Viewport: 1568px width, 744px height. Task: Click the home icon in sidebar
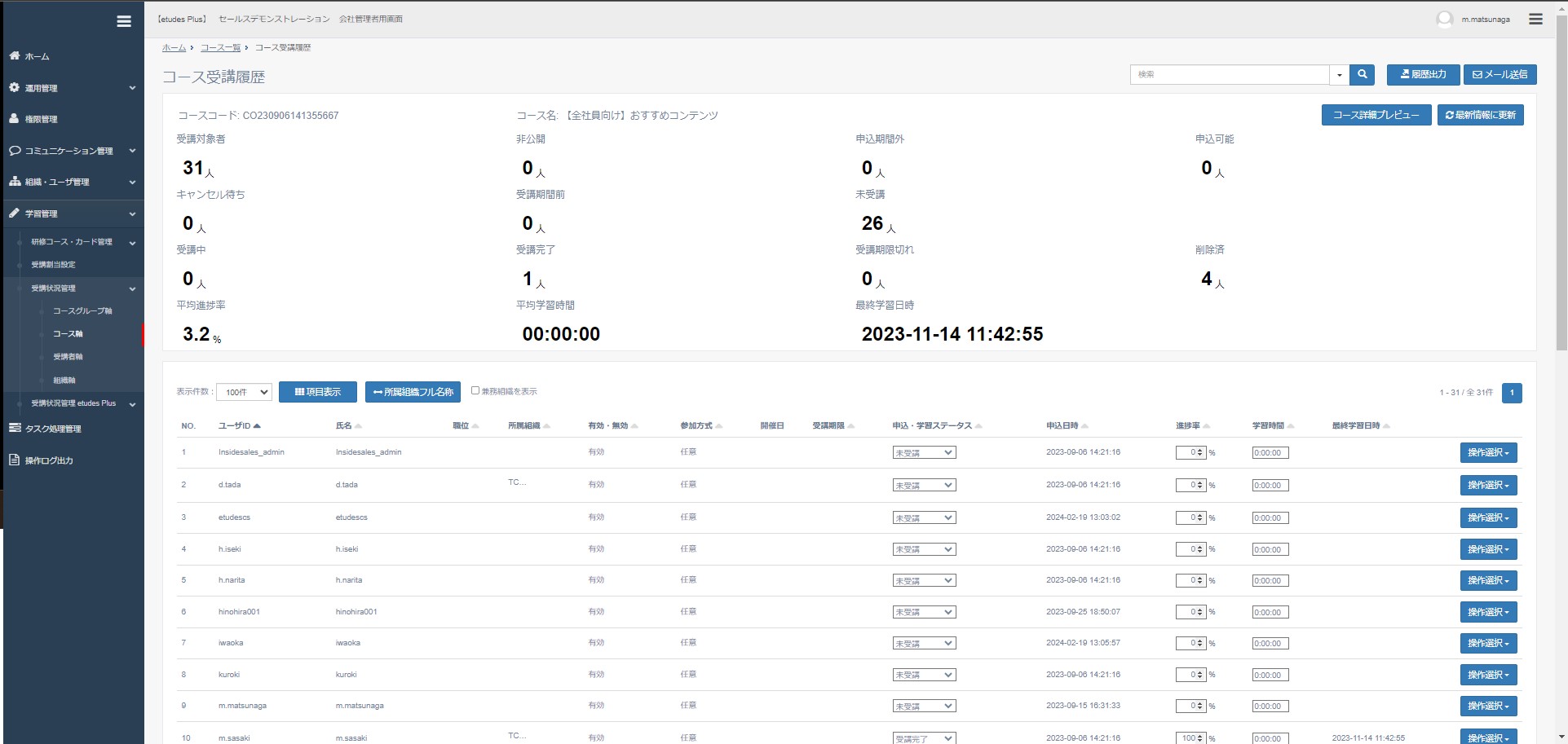pos(14,55)
